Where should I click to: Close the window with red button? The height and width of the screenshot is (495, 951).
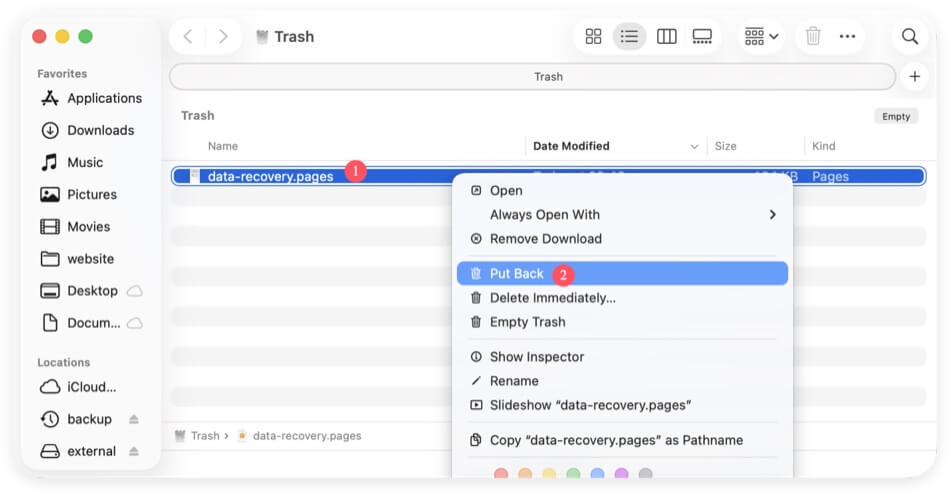point(39,36)
